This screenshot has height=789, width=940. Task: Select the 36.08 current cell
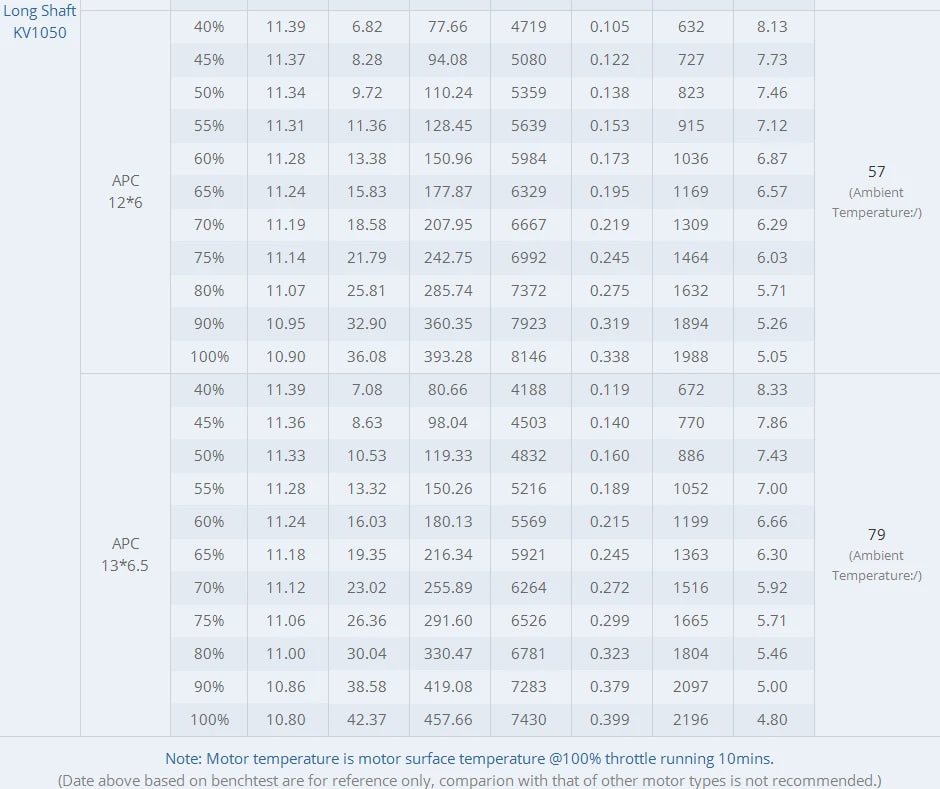pos(367,357)
